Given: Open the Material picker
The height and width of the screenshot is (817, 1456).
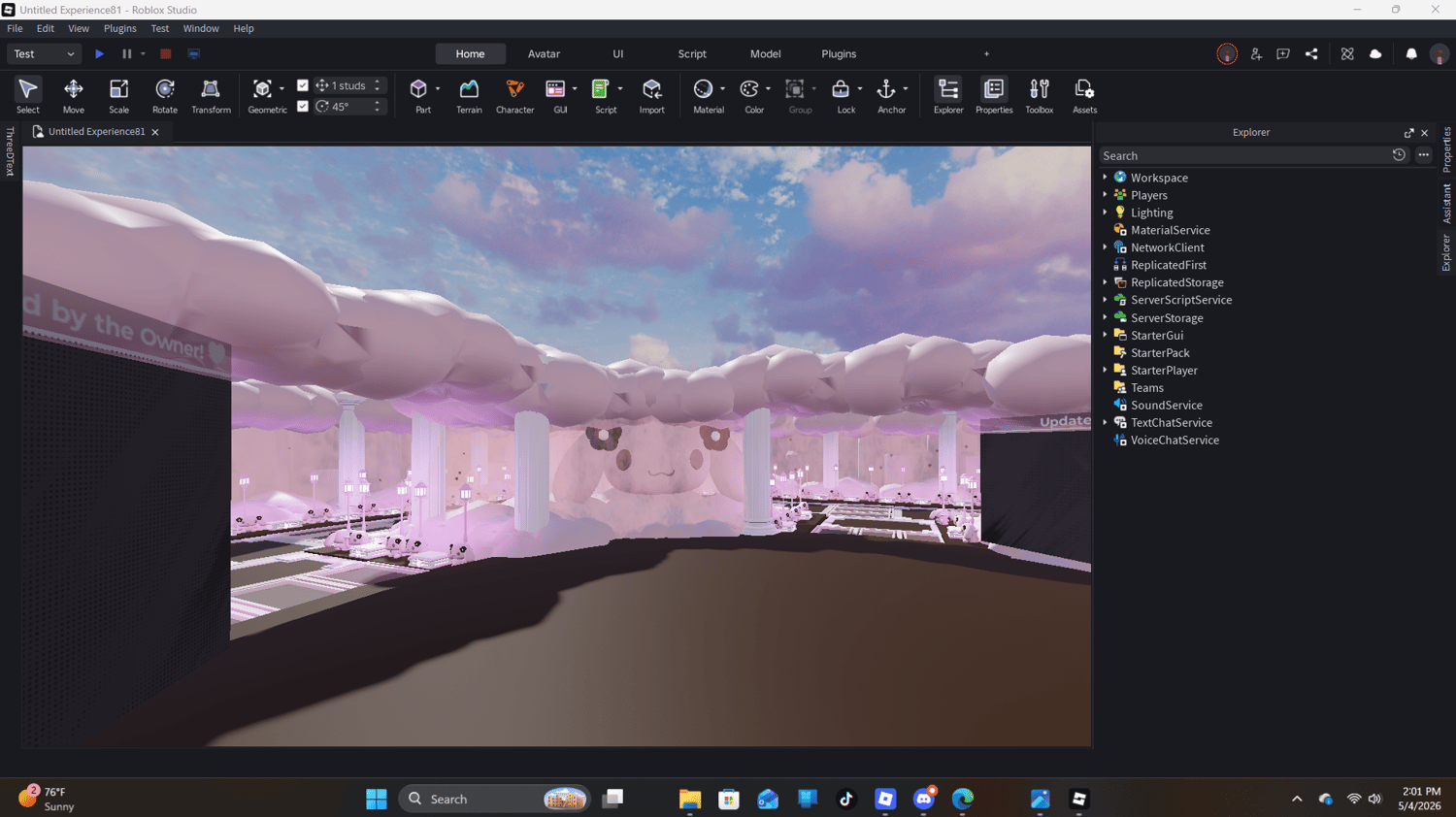Looking at the screenshot, I should coord(703,89).
